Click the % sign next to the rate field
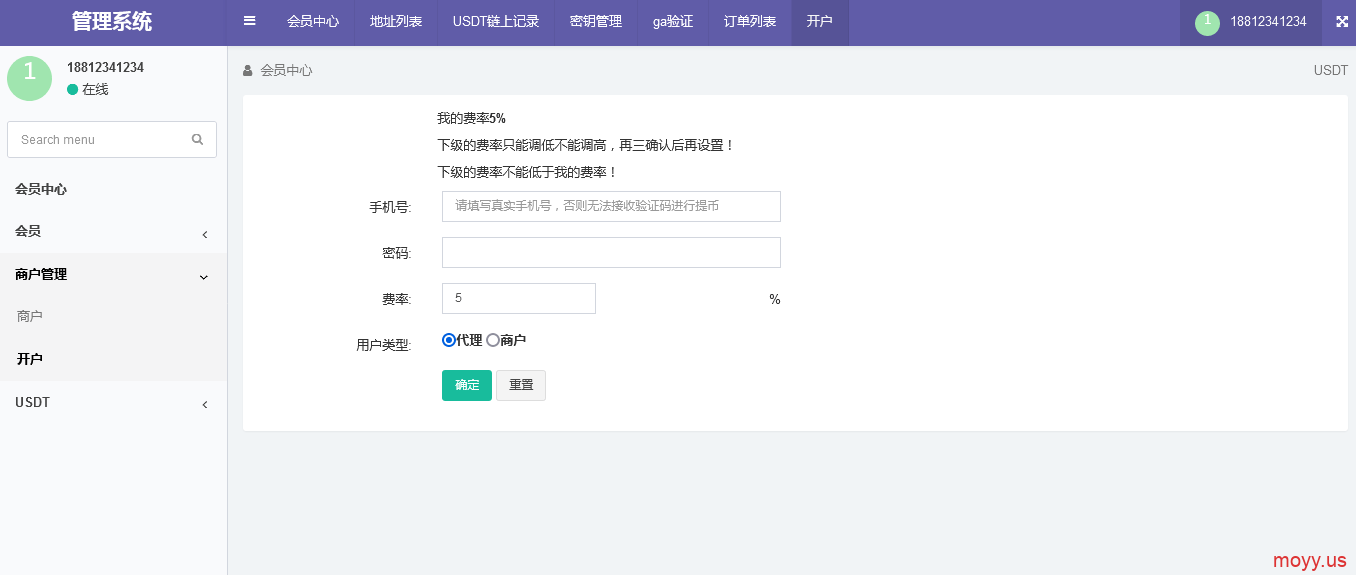 coord(775,299)
